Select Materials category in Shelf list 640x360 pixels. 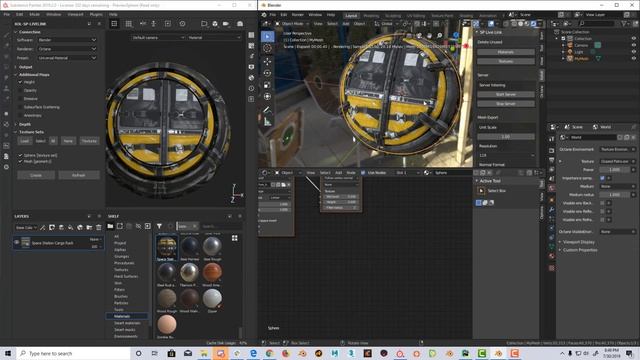tap(122, 316)
